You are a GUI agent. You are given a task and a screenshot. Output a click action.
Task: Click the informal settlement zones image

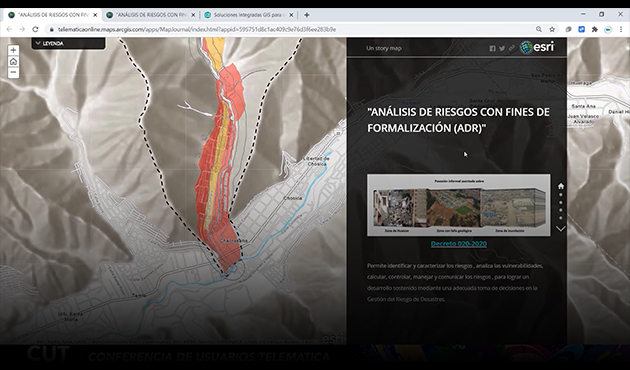pyautogui.click(x=458, y=205)
